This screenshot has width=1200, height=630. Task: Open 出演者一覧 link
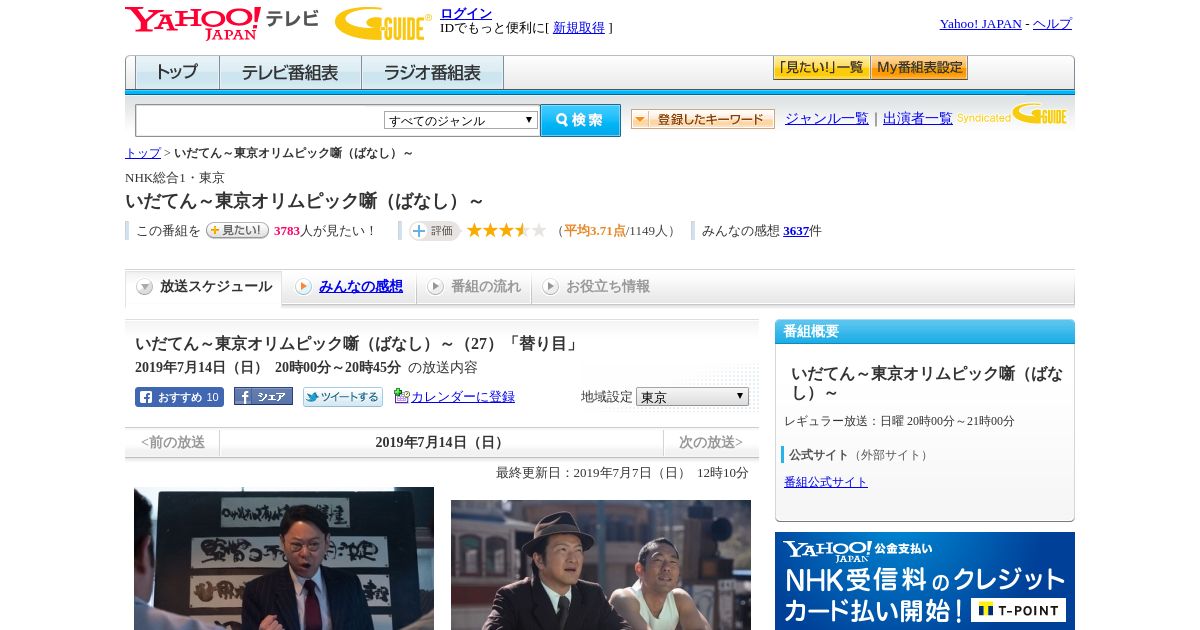(x=918, y=119)
